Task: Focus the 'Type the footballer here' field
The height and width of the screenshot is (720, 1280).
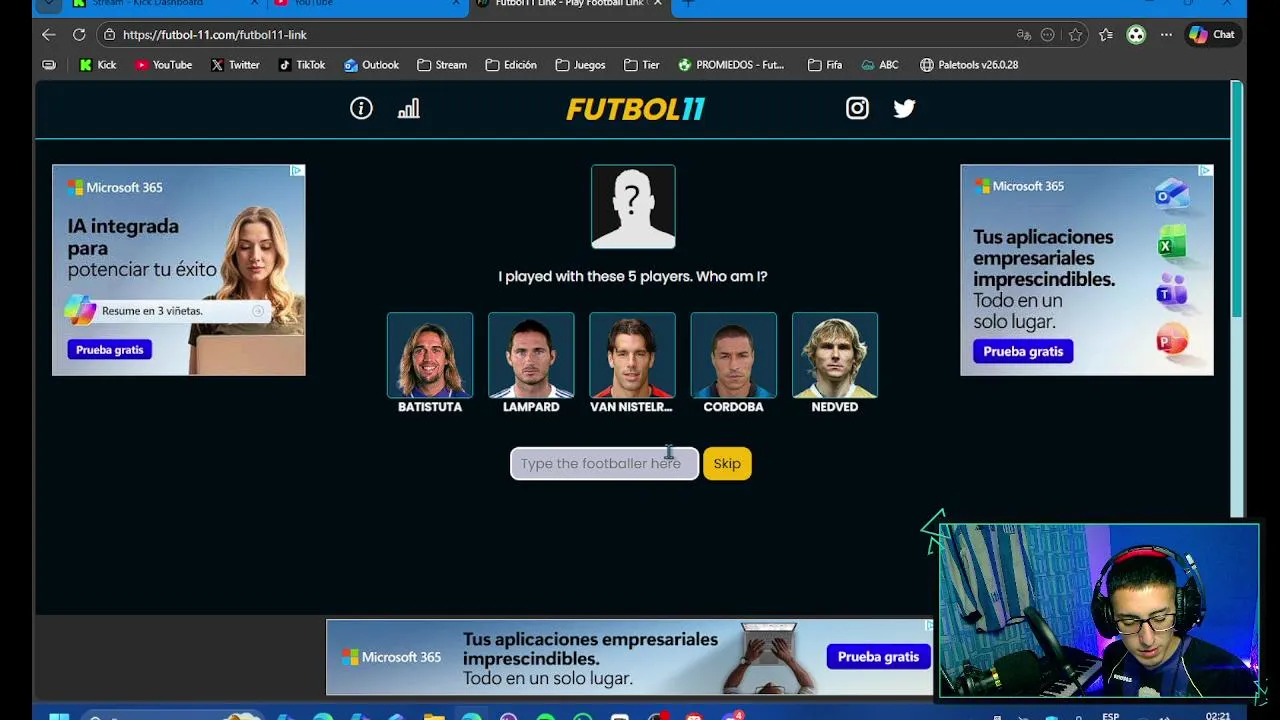Action: 604,463
